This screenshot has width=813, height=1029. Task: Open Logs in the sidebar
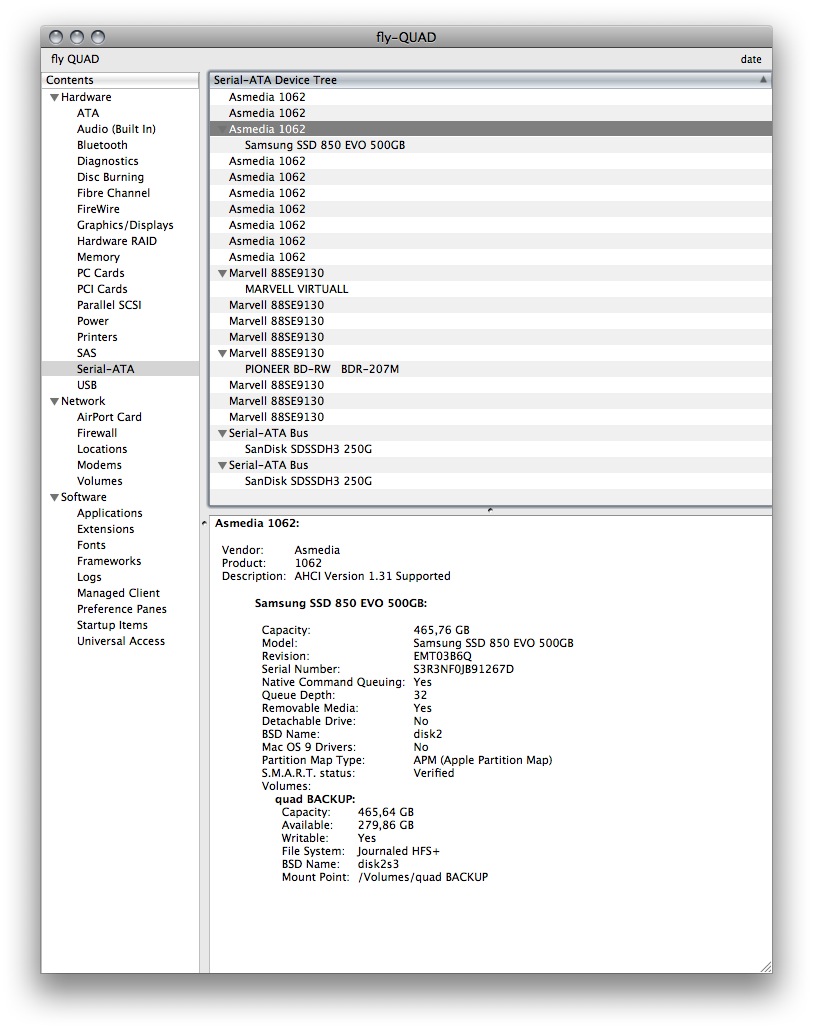coord(89,578)
